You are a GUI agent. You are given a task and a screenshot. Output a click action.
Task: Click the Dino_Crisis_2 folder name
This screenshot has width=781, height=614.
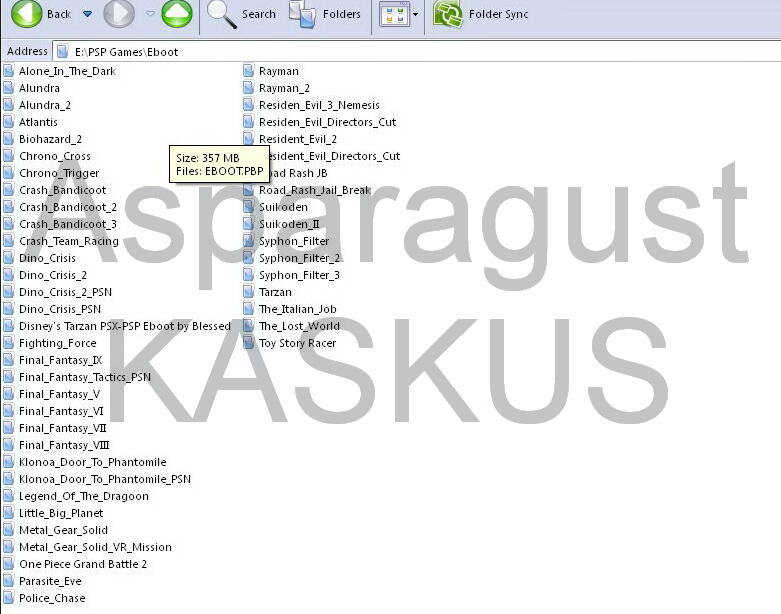[x=53, y=275]
